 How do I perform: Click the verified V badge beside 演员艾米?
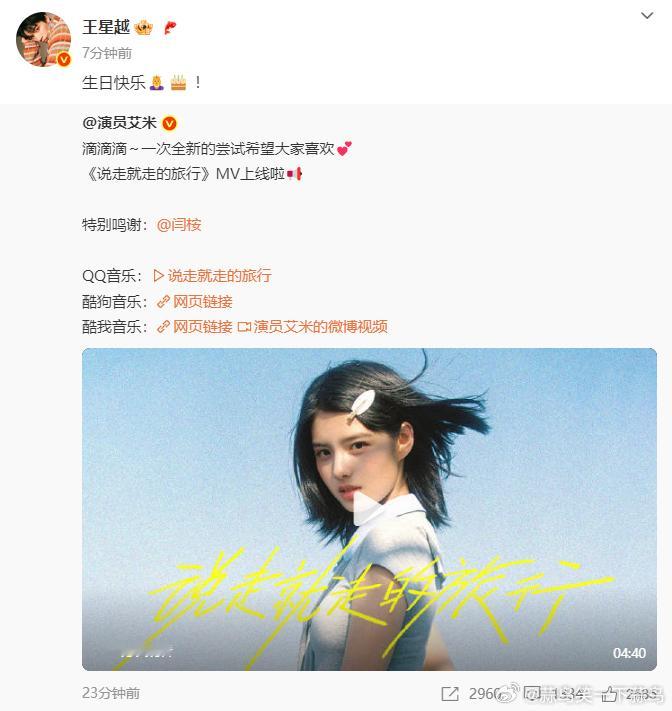click(170, 123)
